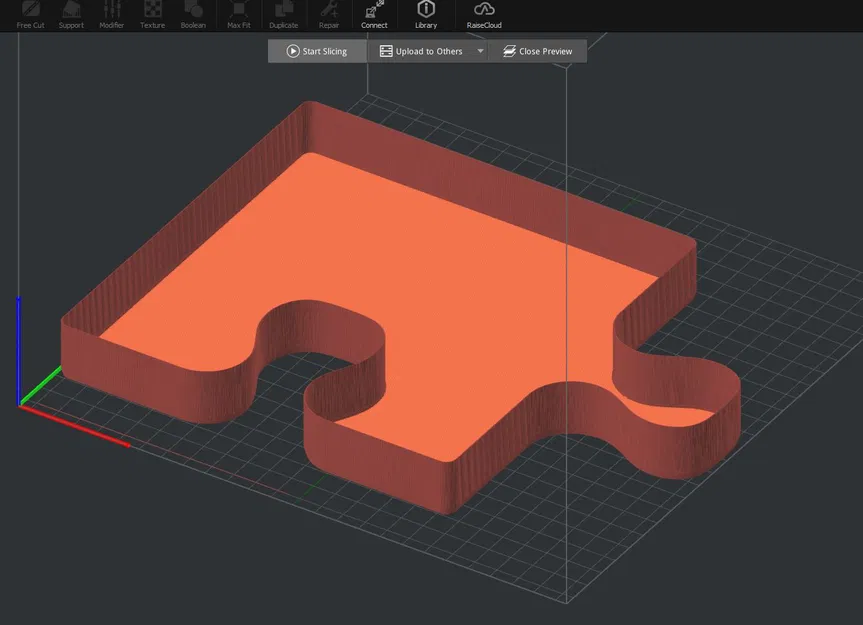Run the Repair tool

click(x=329, y=15)
